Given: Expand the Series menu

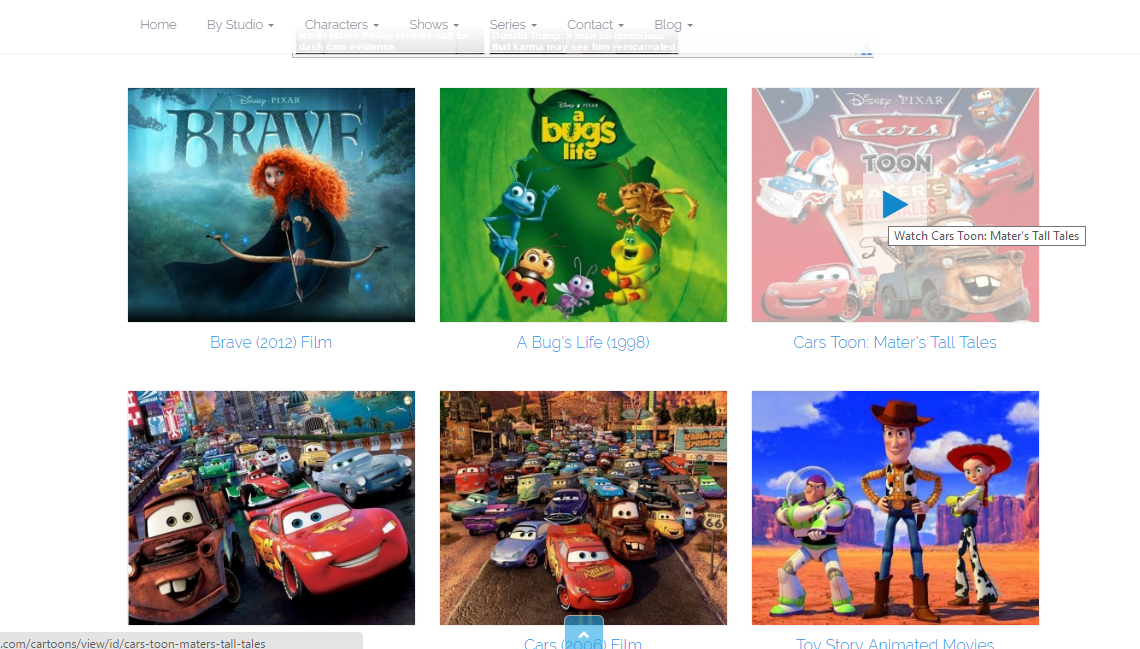Looking at the screenshot, I should click(513, 24).
